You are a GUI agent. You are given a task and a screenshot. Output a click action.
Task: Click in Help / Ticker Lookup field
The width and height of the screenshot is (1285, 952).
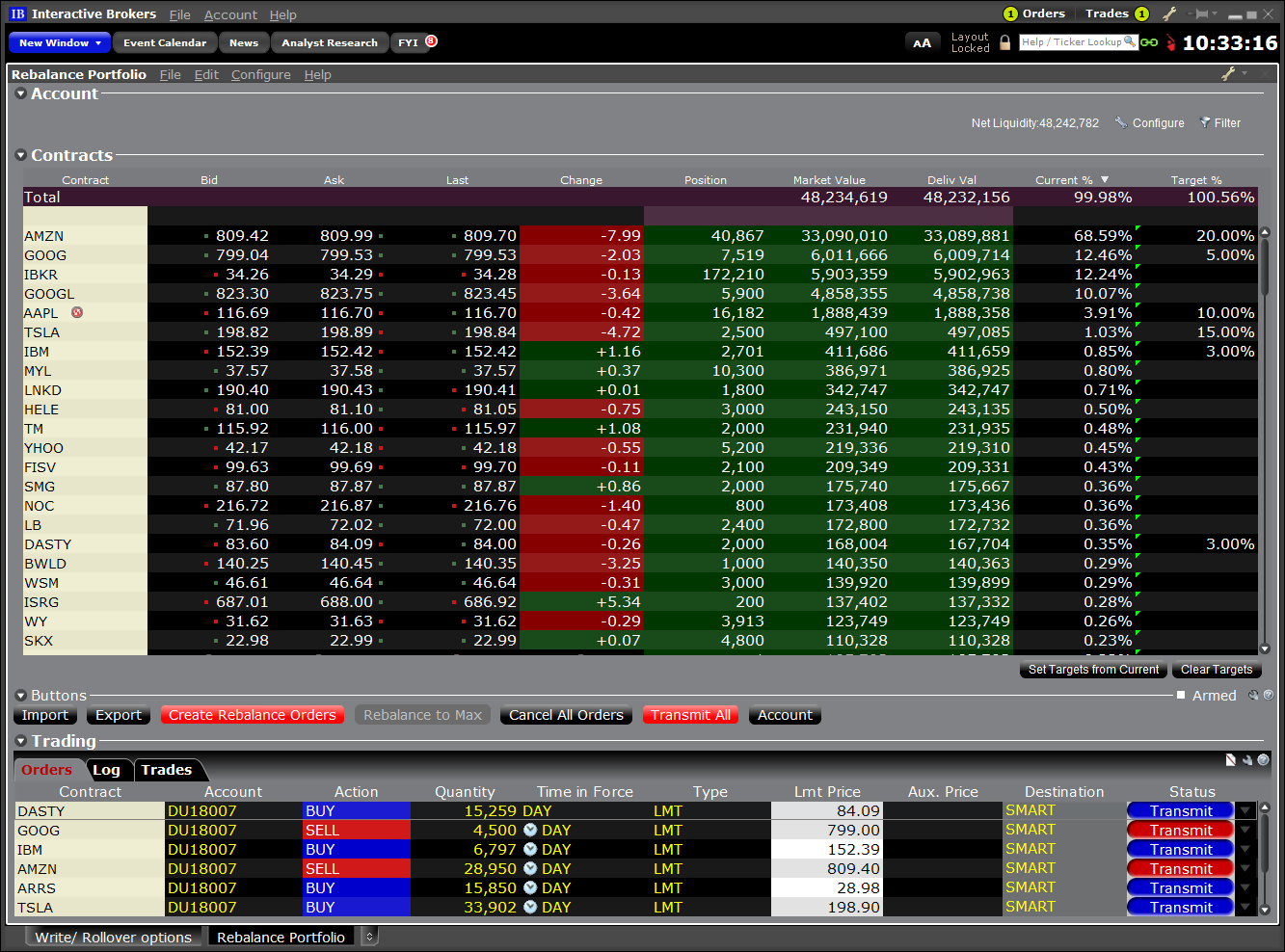pos(1072,42)
